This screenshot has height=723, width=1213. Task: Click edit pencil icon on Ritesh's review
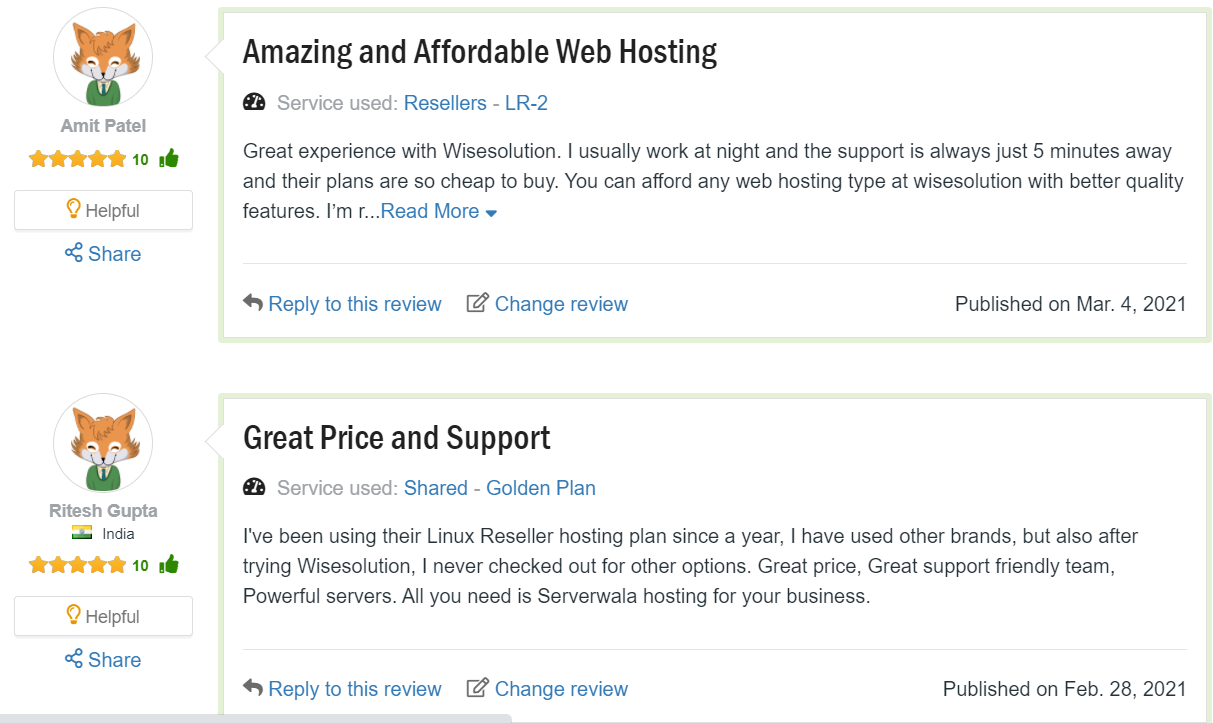pyautogui.click(x=478, y=688)
